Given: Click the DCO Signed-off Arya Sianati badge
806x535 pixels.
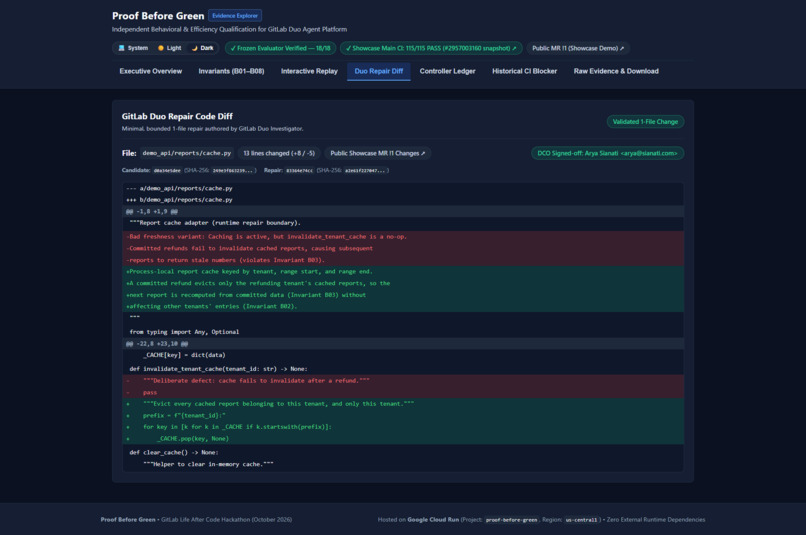Looking at the screenshot, I should click(607, 153).
